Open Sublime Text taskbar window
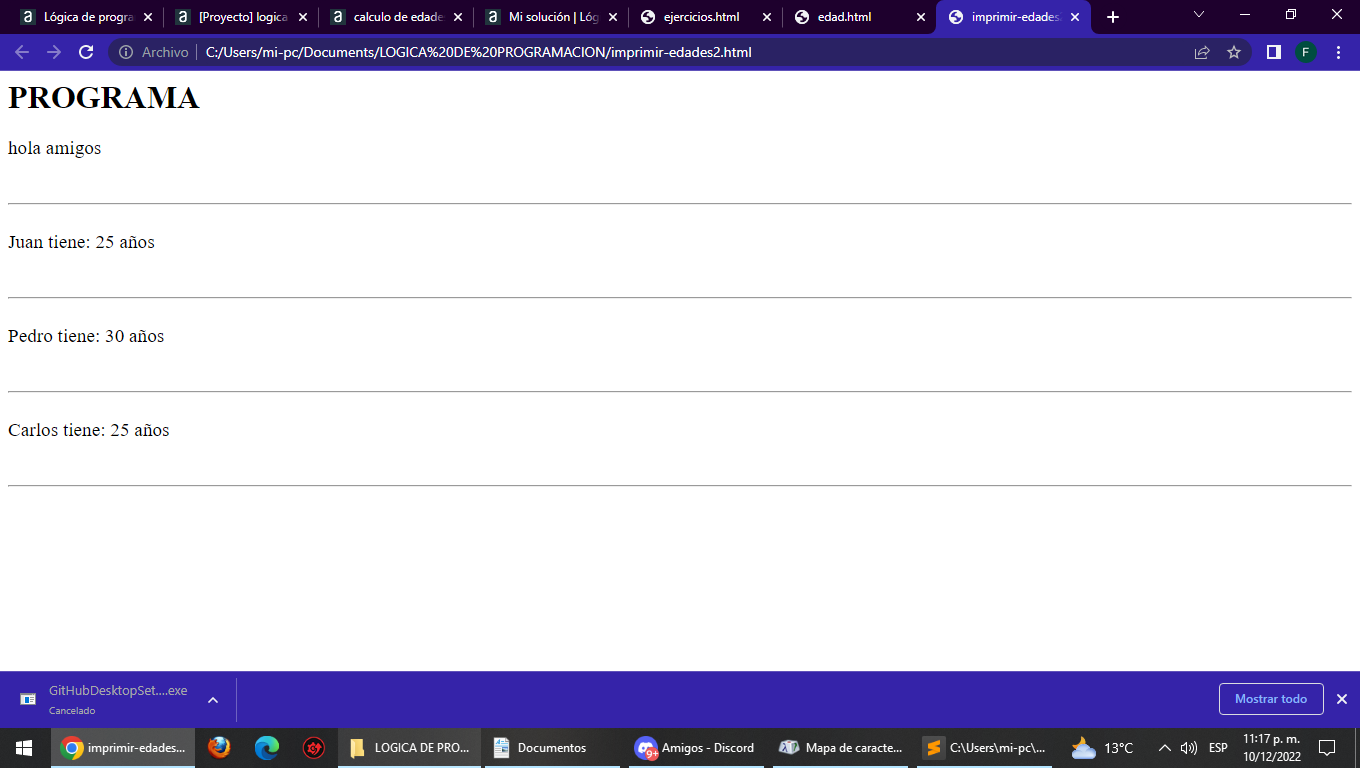This screenshot has width=1360, height=768. [985, 748]
